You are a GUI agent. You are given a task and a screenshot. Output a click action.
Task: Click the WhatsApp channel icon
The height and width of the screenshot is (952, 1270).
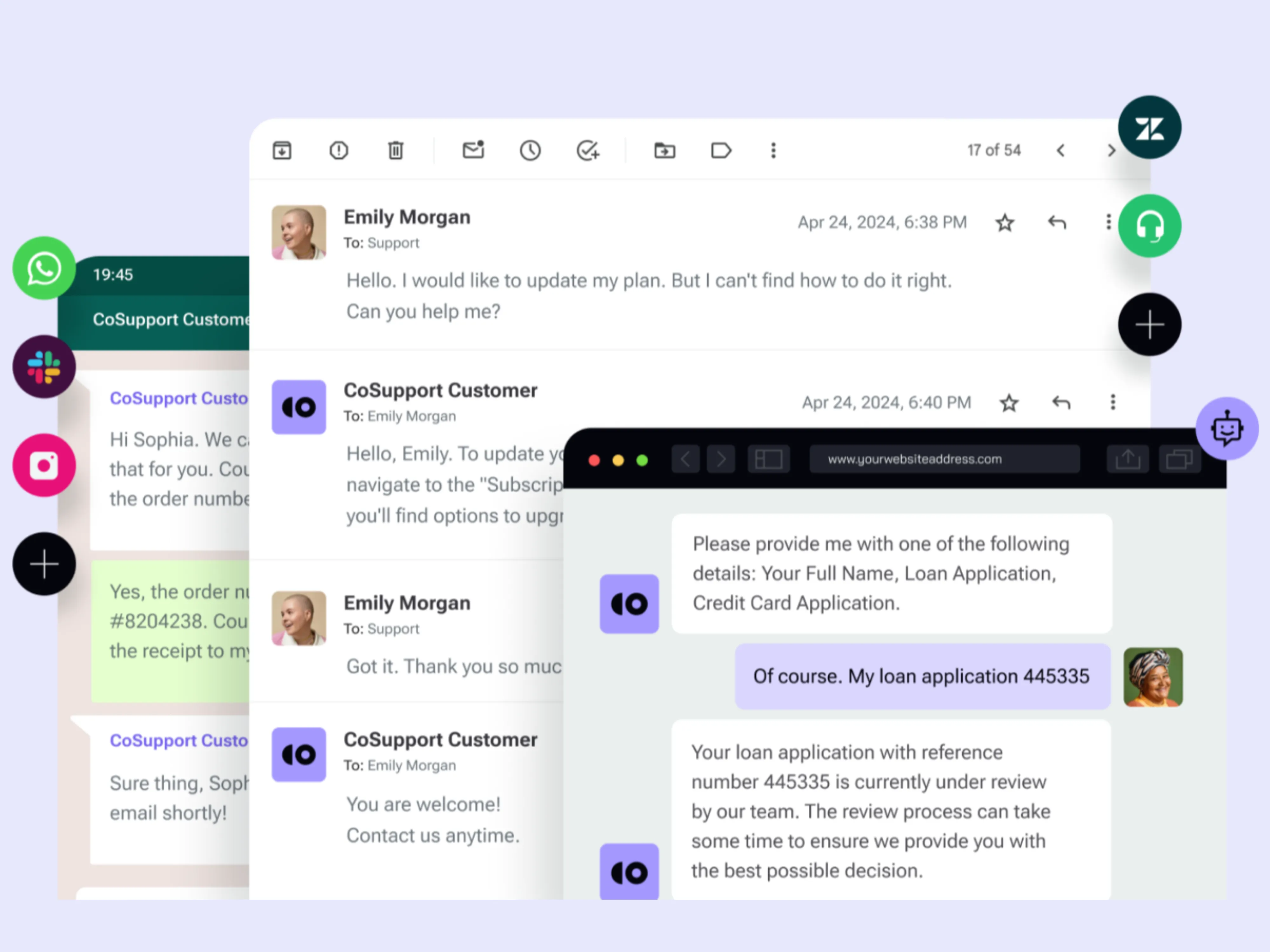coord(44,268)
